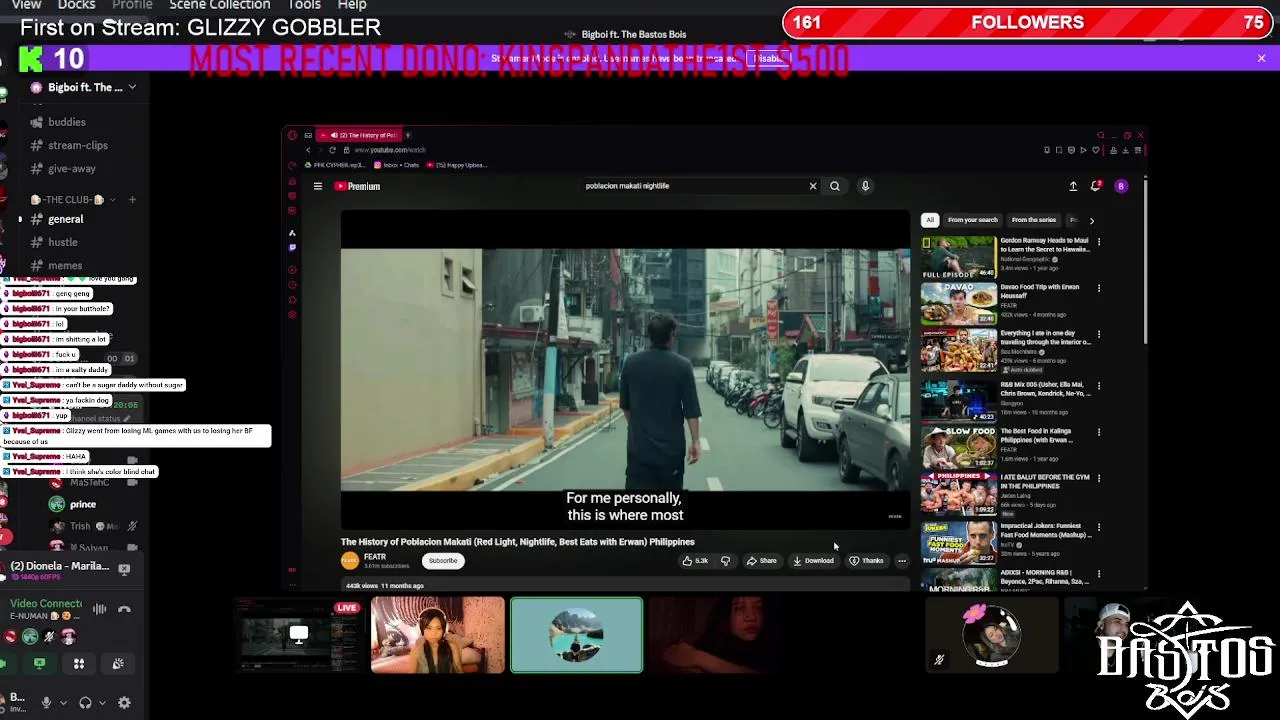Stop streaming Dionela screen share
The width and height of the screenshot is (1280, 720).
coord(124,569)
